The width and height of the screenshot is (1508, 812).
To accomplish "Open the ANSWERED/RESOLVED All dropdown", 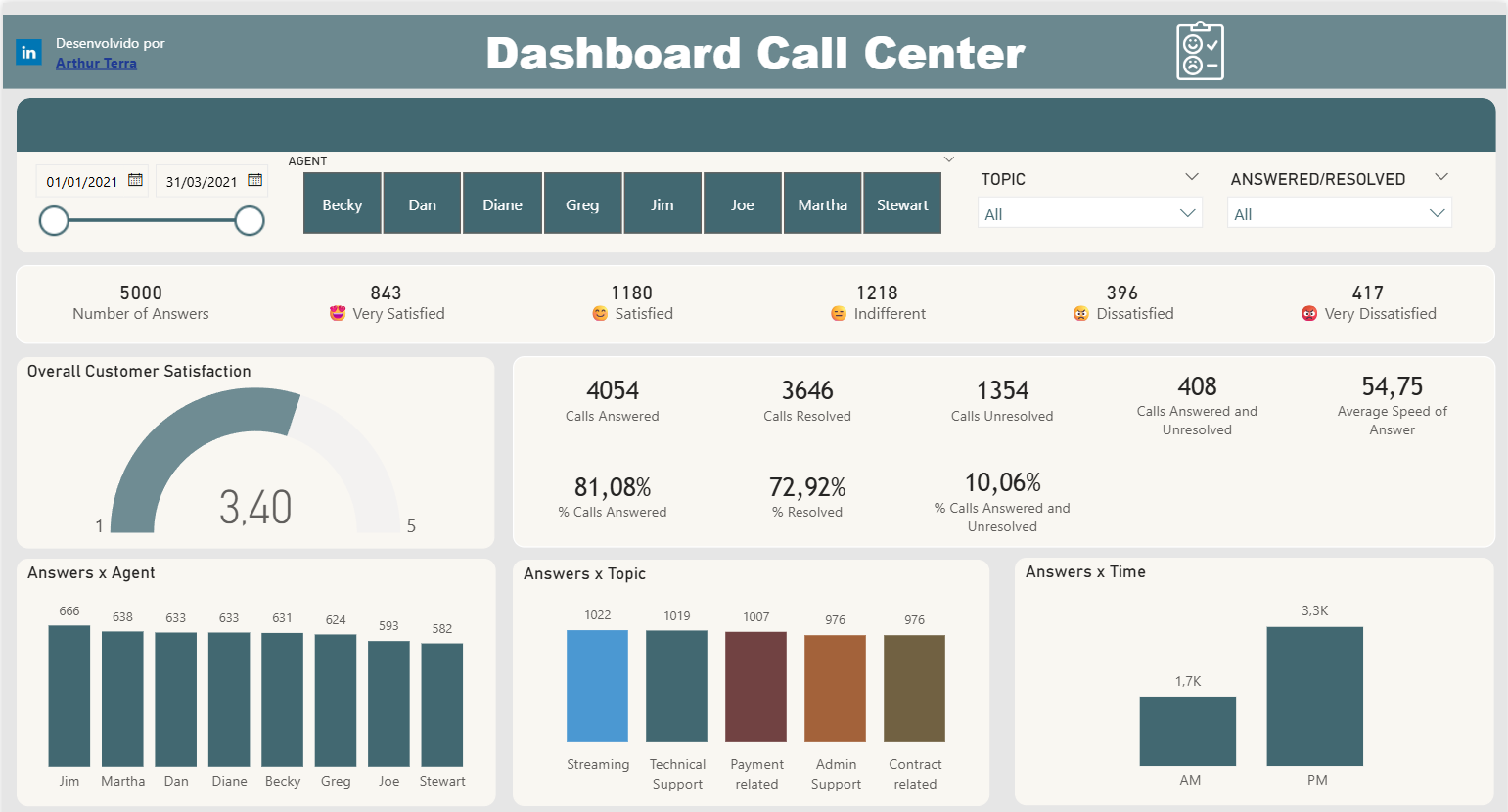I will pyautogui.click(x=1339, y=213).
